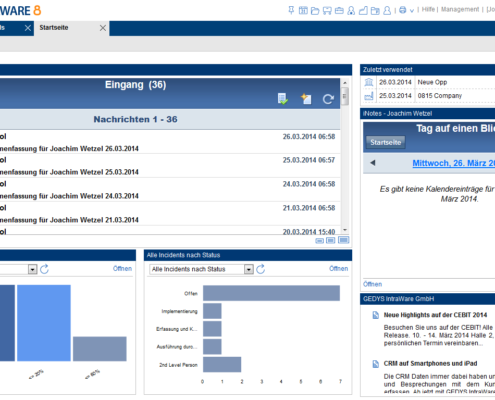Click the person with badge icon
This screenshot has height=400, width=495.
[351, 11]
